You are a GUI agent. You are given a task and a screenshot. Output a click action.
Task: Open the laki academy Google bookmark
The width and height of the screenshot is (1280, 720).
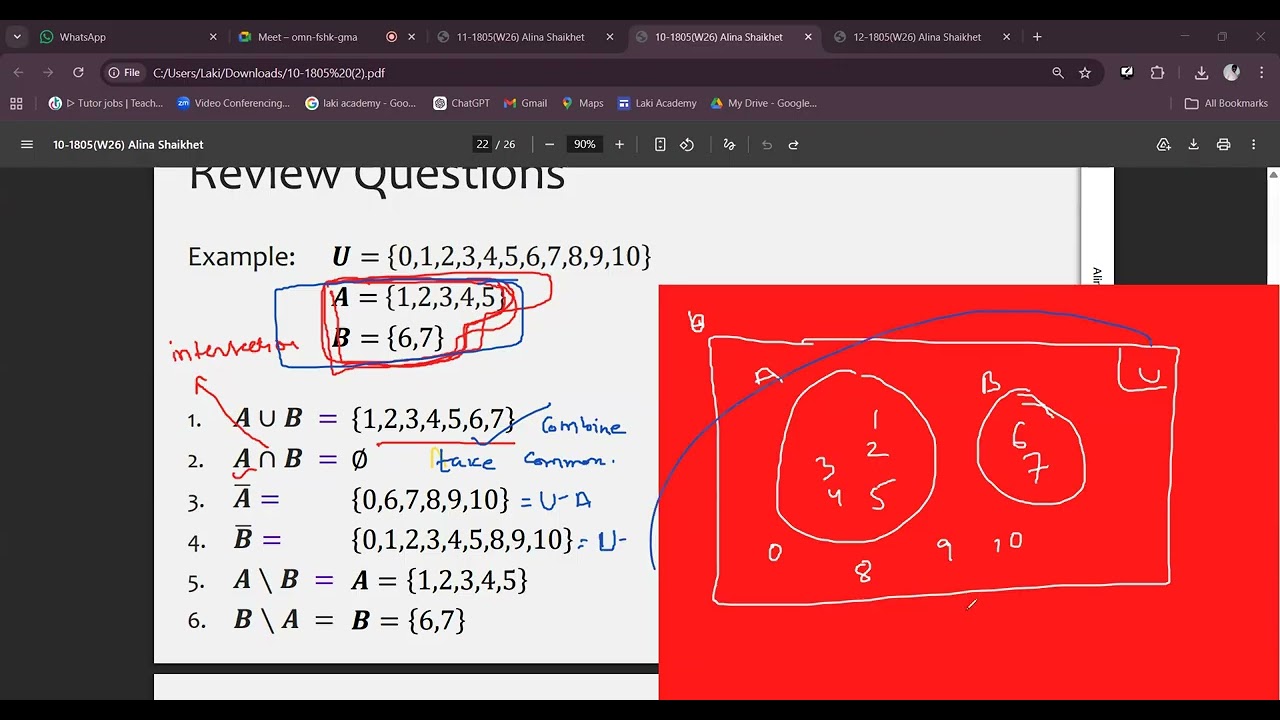click(x=361, y=103)
